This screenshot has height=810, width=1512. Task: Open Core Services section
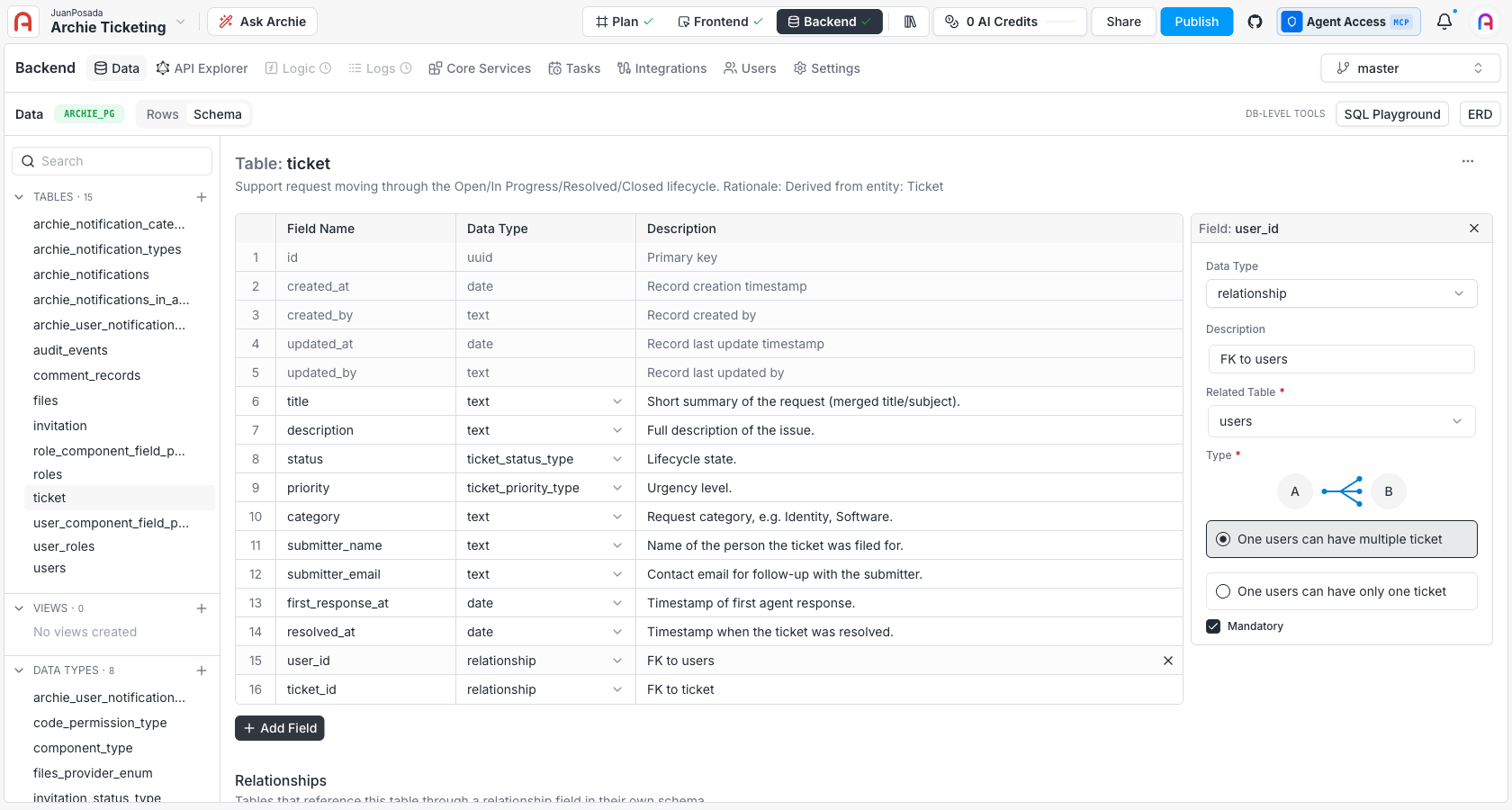coord(480,68)
